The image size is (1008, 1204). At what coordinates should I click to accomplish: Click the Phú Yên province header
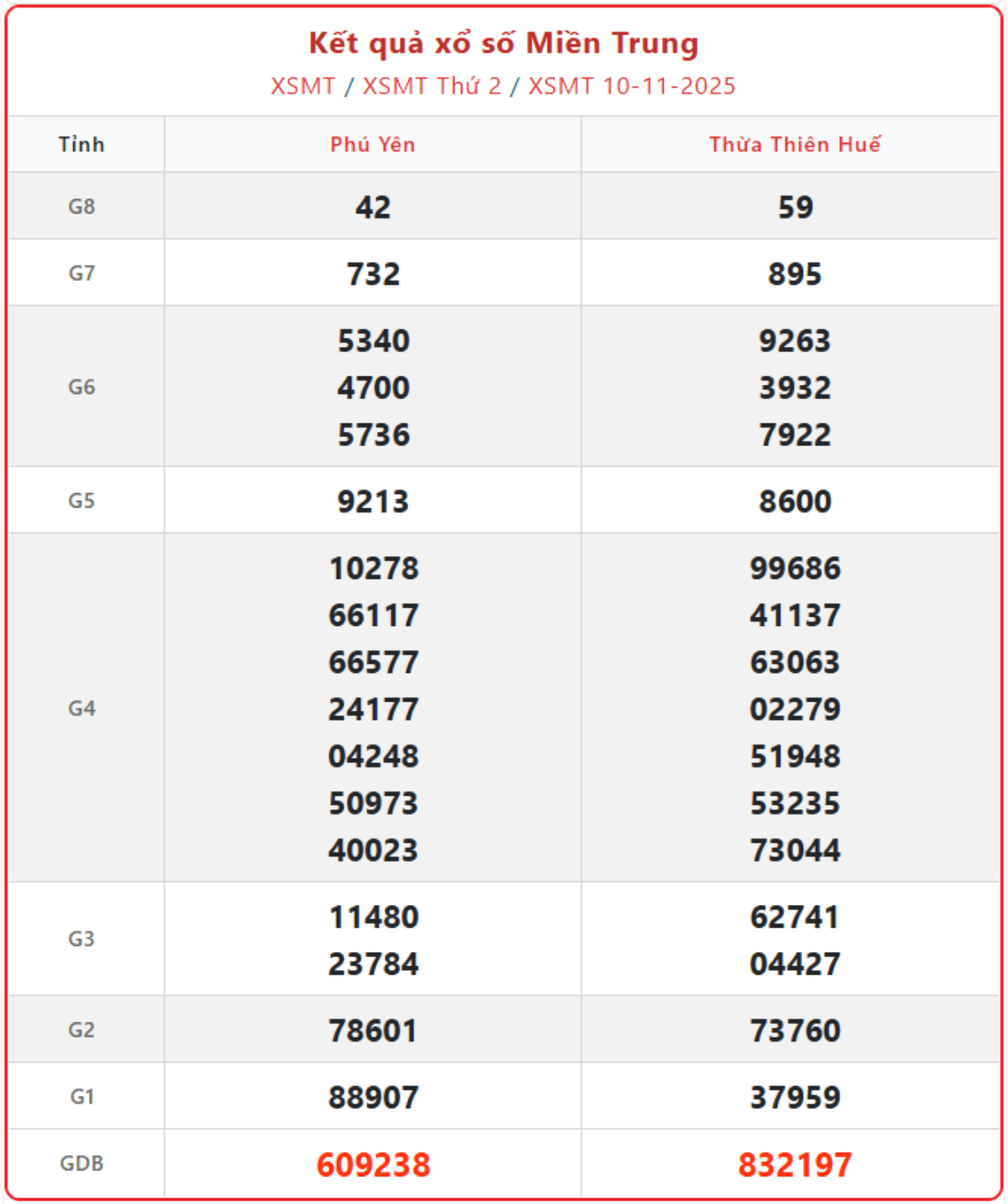(373, 145)
